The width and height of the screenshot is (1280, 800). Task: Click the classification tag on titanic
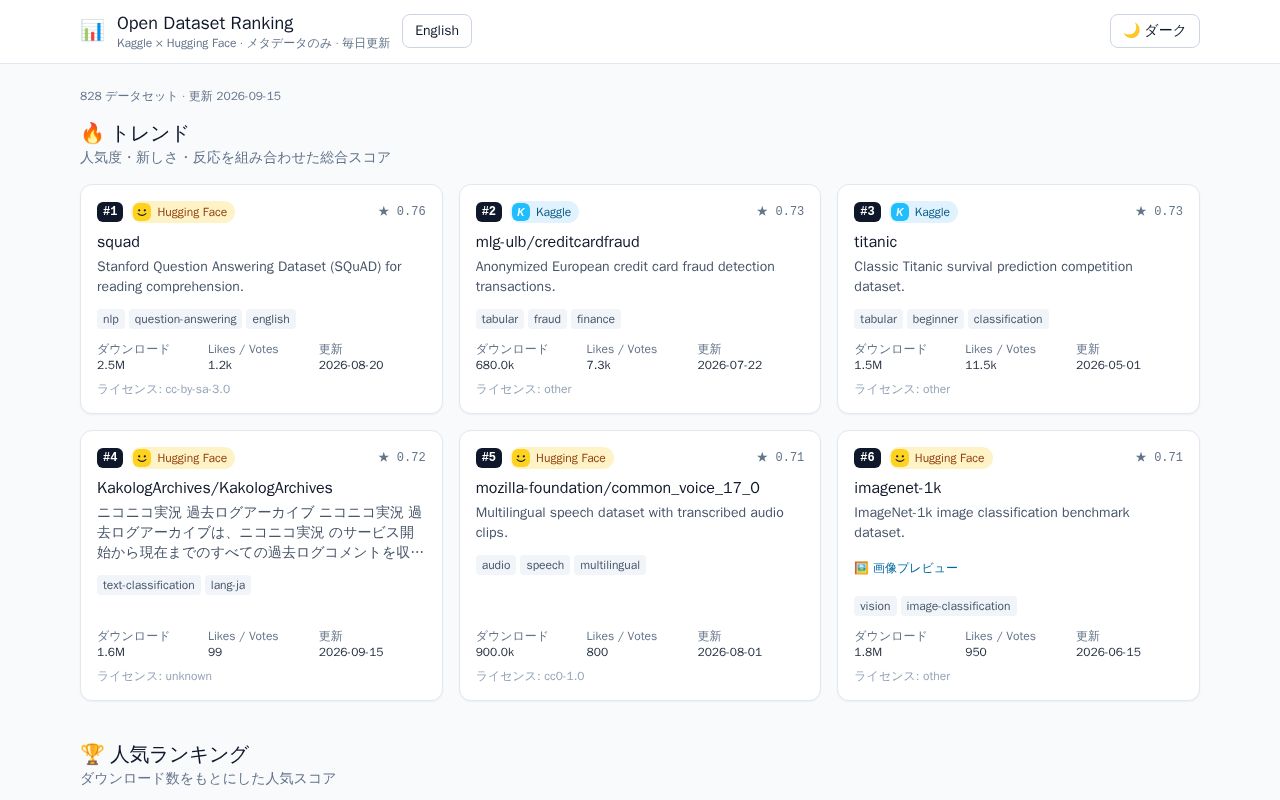pos(1008,319)
